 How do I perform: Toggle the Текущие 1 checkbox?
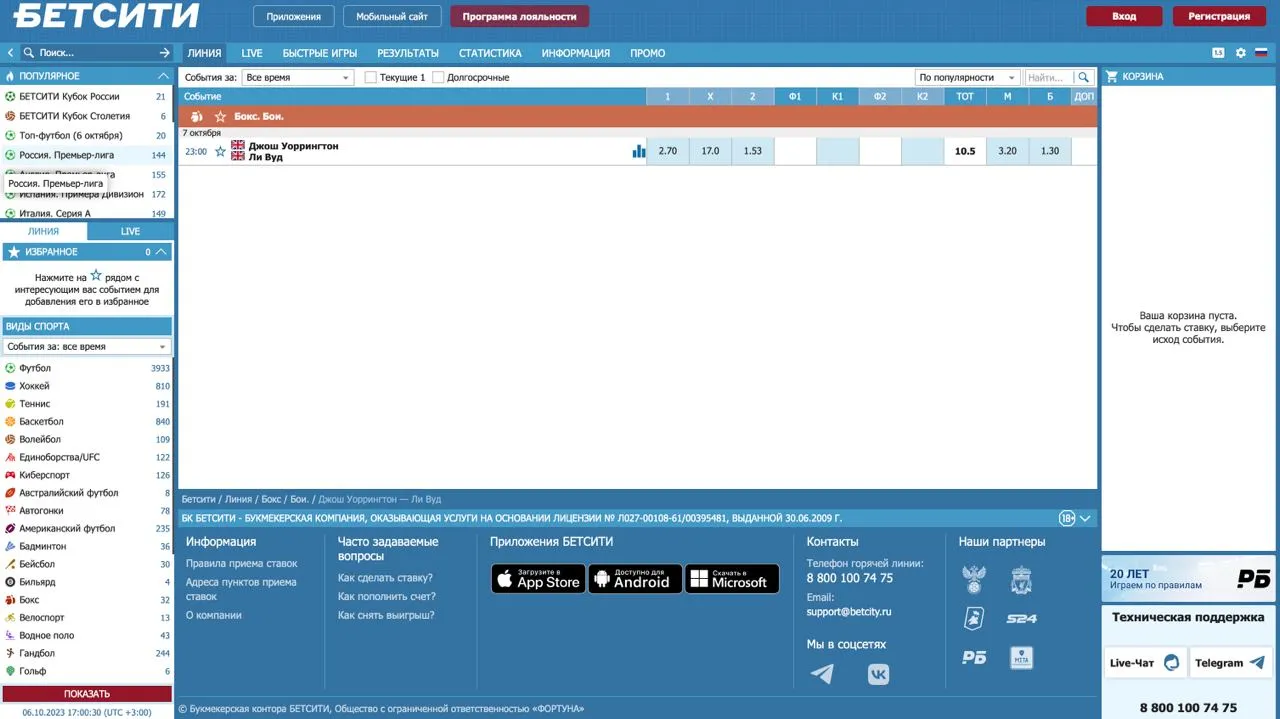[371, 77]
